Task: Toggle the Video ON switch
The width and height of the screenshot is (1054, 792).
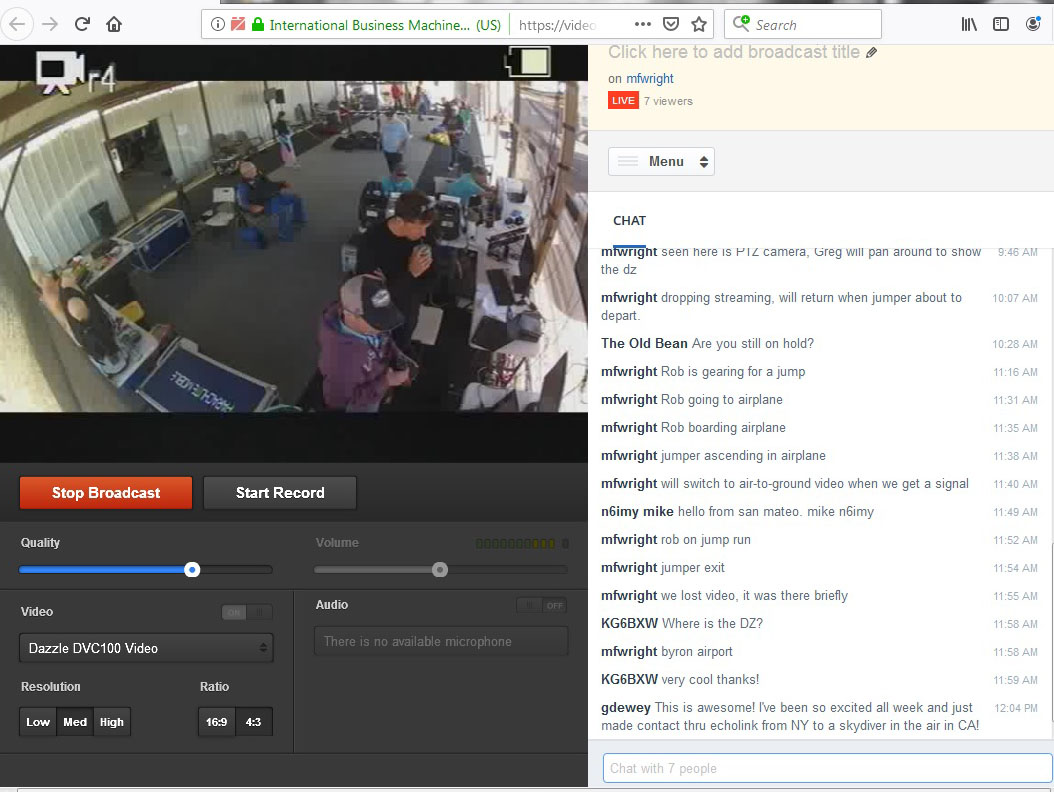Action: pos(247,612)
